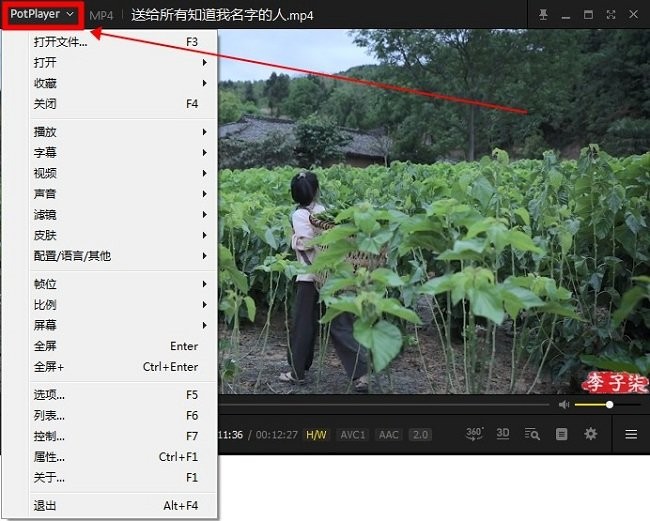This screenshot has height=521, width=650.
Task: Mute the speaker volume icon
Action: click(x=563, y=404)
